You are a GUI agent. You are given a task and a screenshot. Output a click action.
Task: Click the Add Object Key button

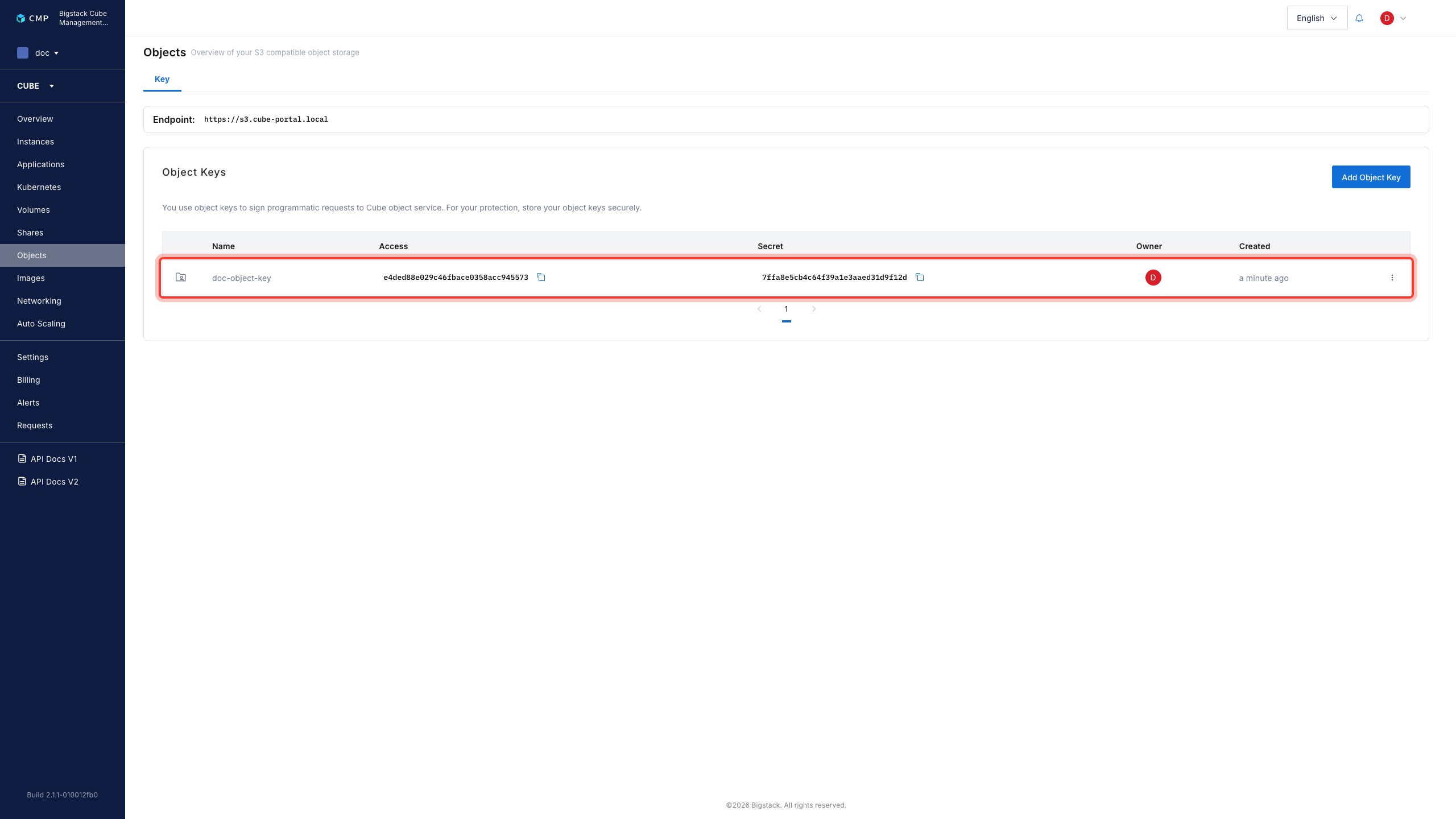(x=1371, y=177)
